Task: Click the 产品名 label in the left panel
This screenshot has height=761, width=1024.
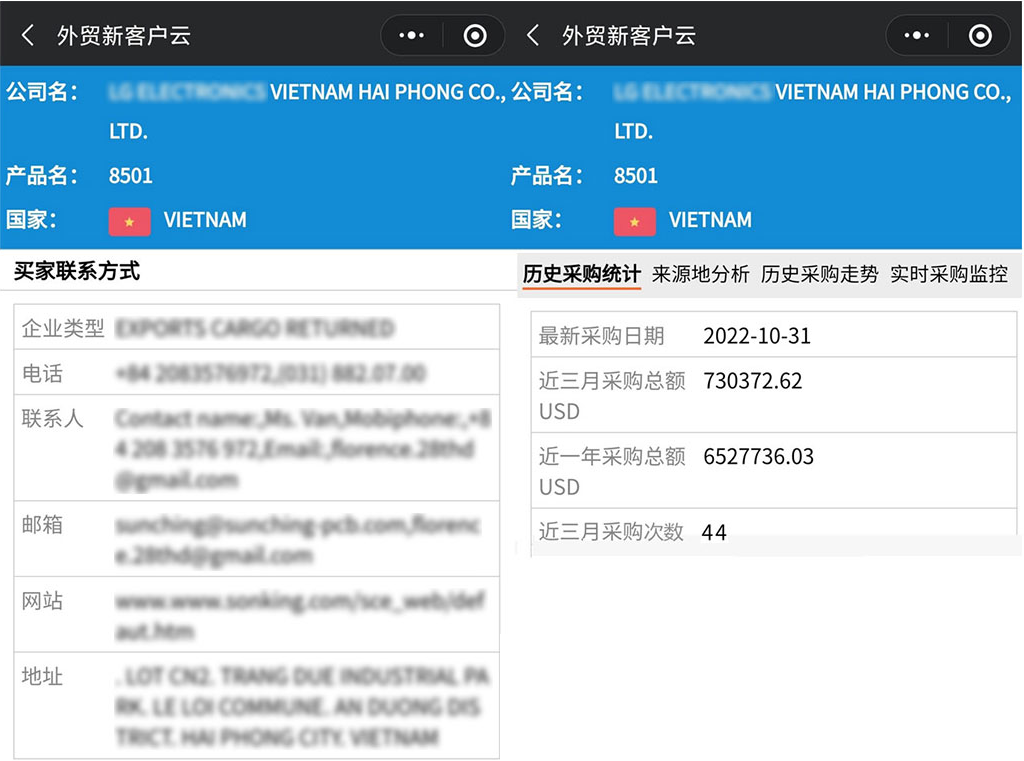Action: pyautogui.click(x=42, y=176)
